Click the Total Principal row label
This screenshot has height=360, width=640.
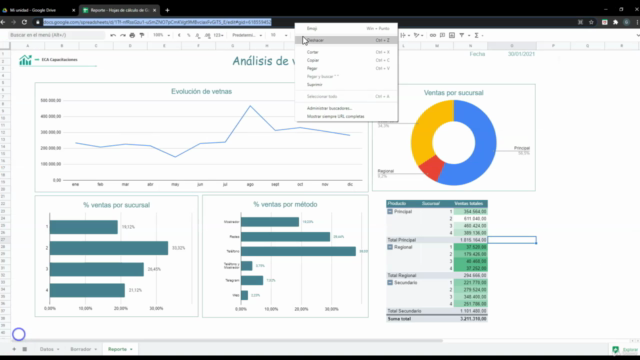[x=402, y=240]
